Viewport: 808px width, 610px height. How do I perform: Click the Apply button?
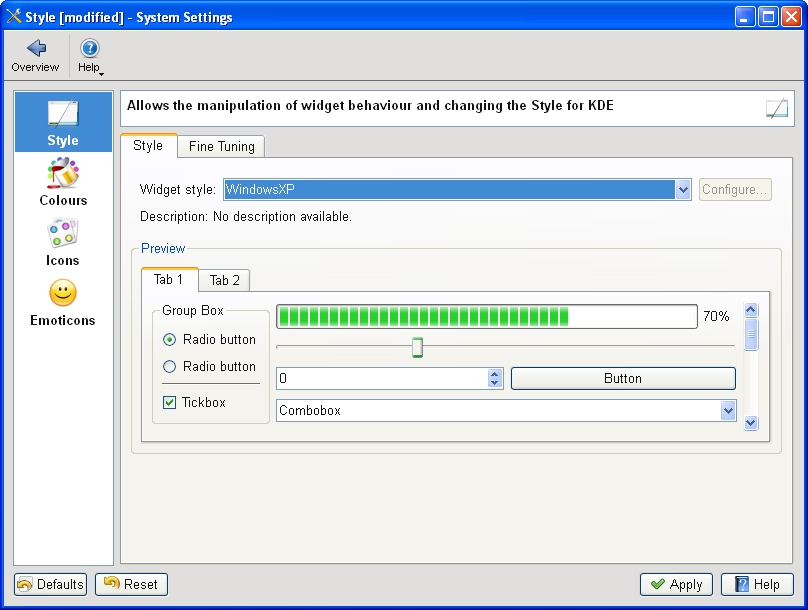pos(676,585)
